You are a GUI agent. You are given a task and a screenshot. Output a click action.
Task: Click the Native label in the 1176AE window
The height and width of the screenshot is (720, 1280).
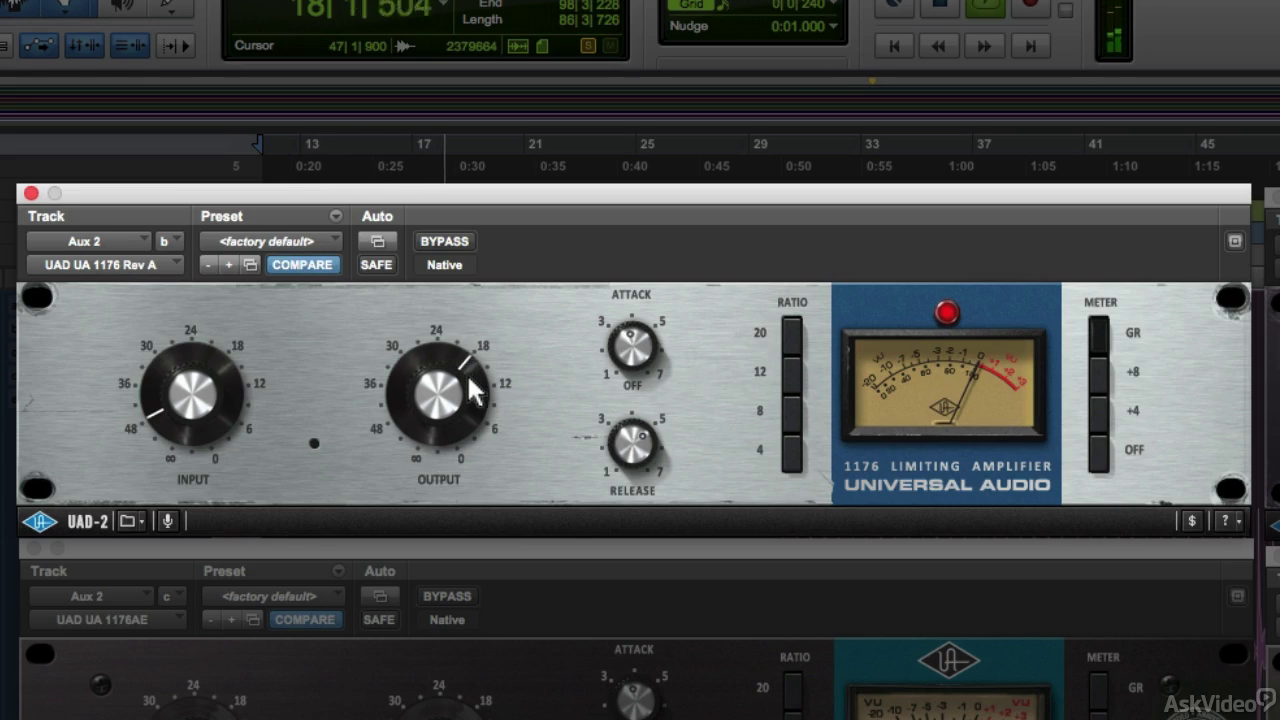(x=447, y=620)
